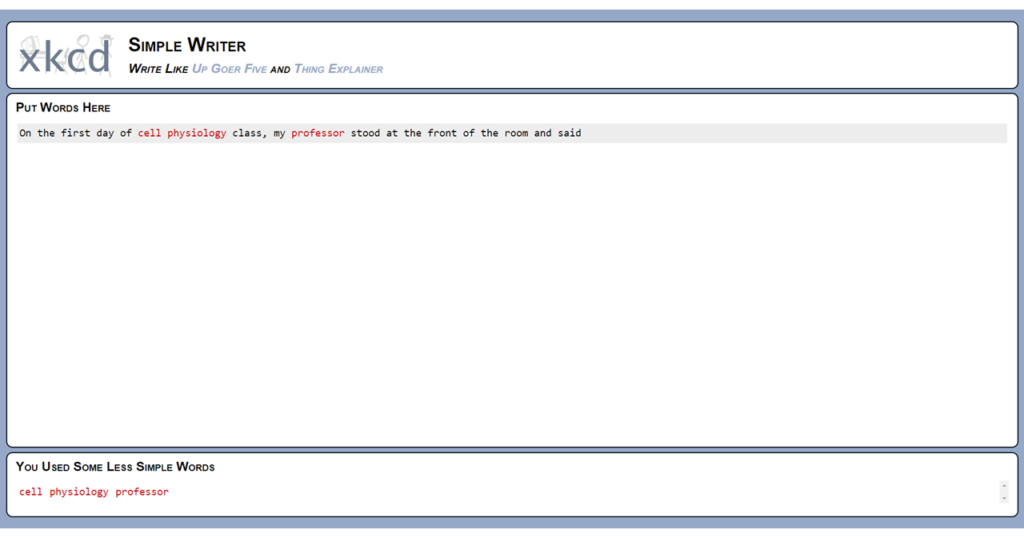Click the red word 'cell' in the text box
Screen dimensions: 1024x538
pos(149,133)
